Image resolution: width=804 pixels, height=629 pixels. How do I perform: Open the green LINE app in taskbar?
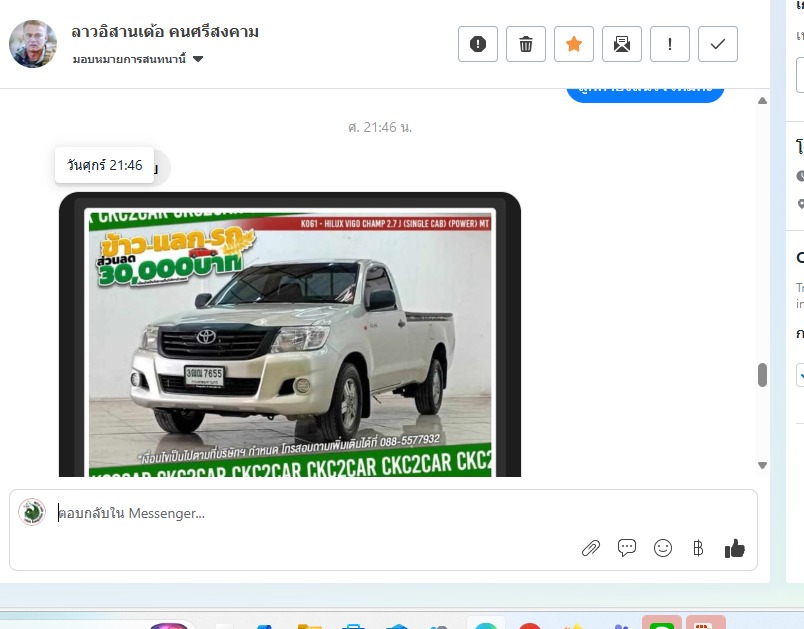[x=661, y=625]
